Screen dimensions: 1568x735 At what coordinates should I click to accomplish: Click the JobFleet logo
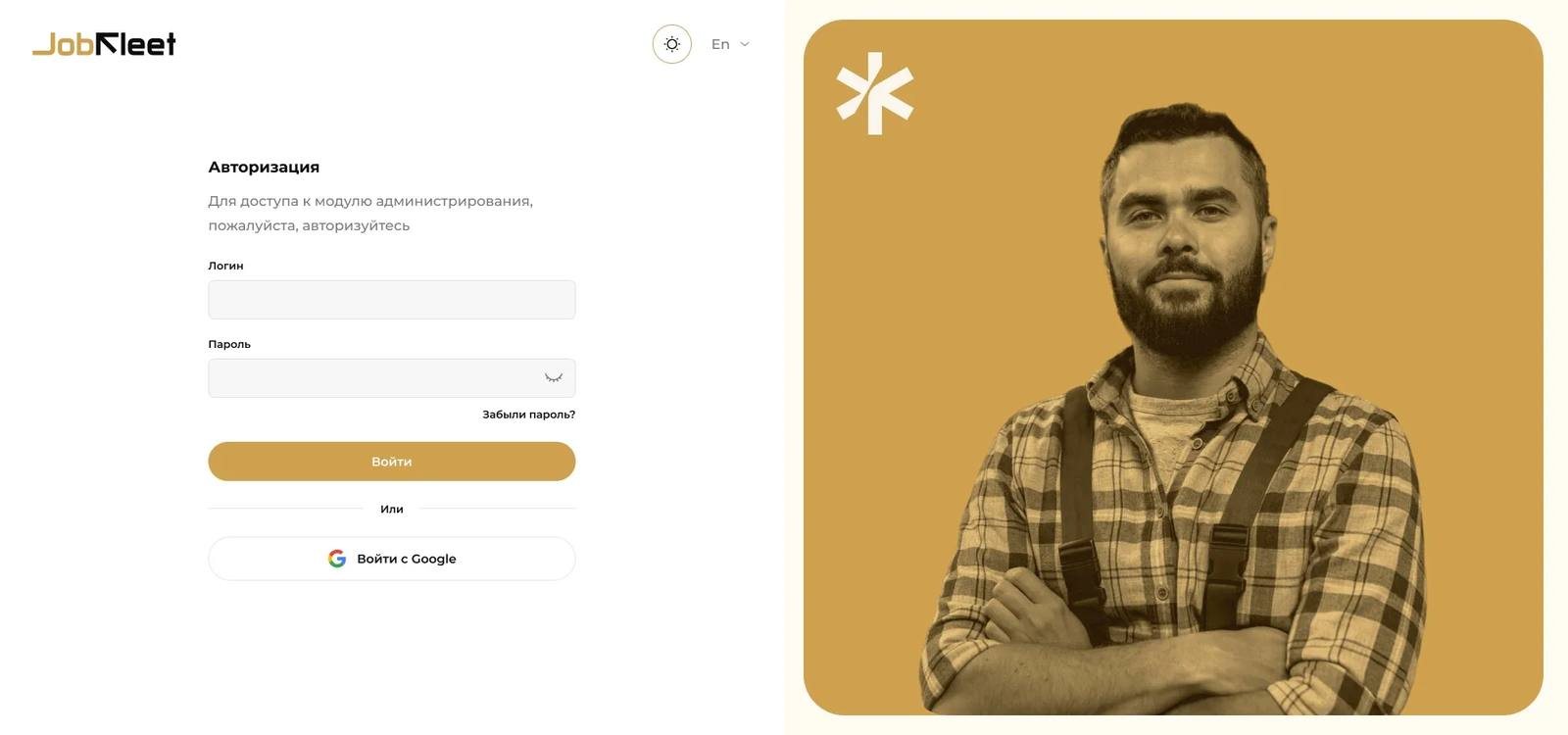[104, 44]
